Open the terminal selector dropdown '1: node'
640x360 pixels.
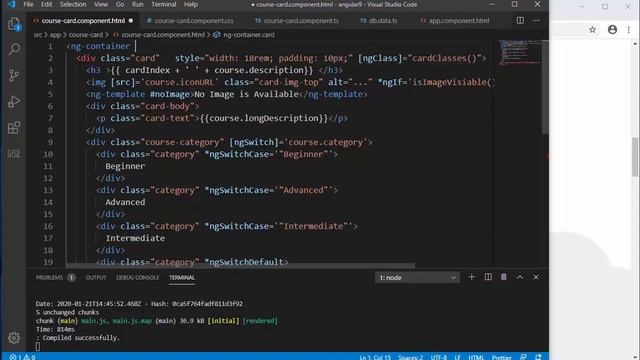click(417, 278)
